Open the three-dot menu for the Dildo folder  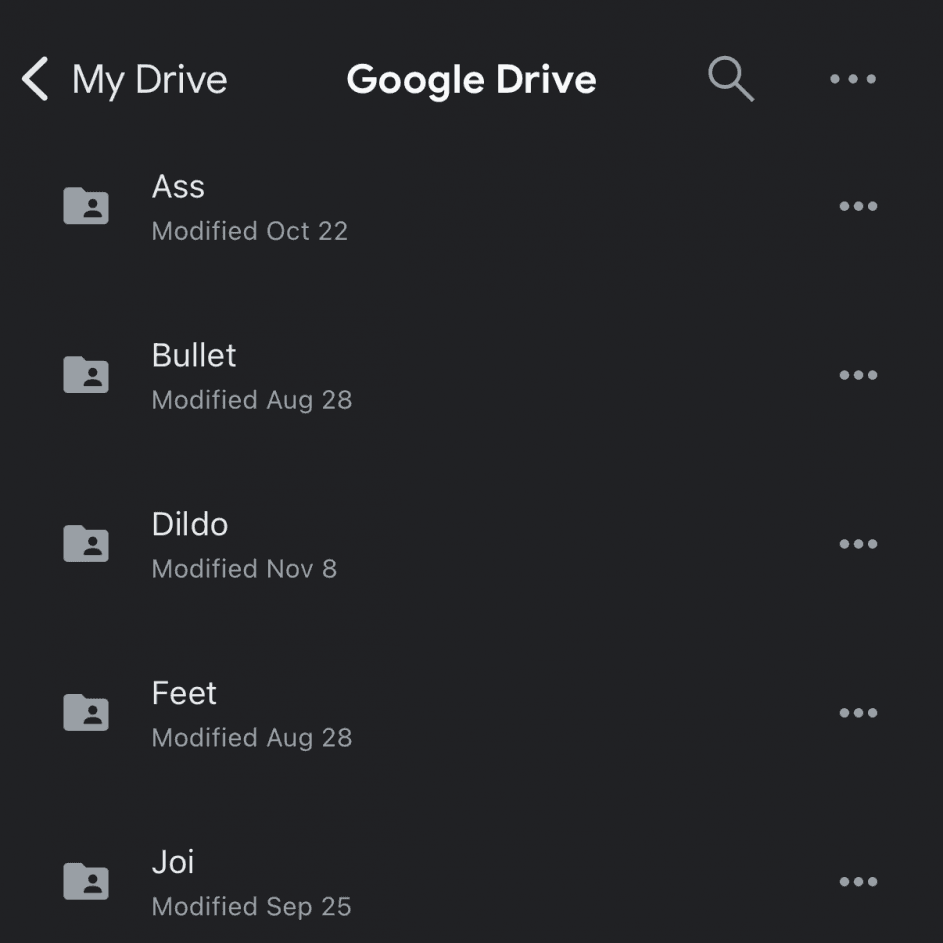pyautogui.click(x=858, y=543)
